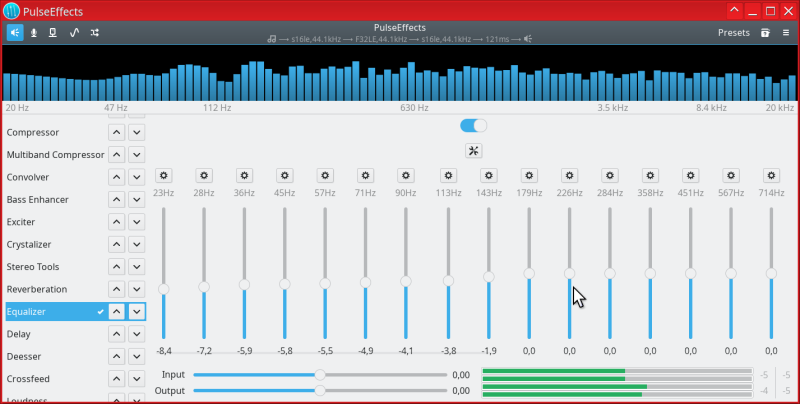Click the bypass icon beside Presets
Screen dimensions: 800x404
[x=765, y=33]
